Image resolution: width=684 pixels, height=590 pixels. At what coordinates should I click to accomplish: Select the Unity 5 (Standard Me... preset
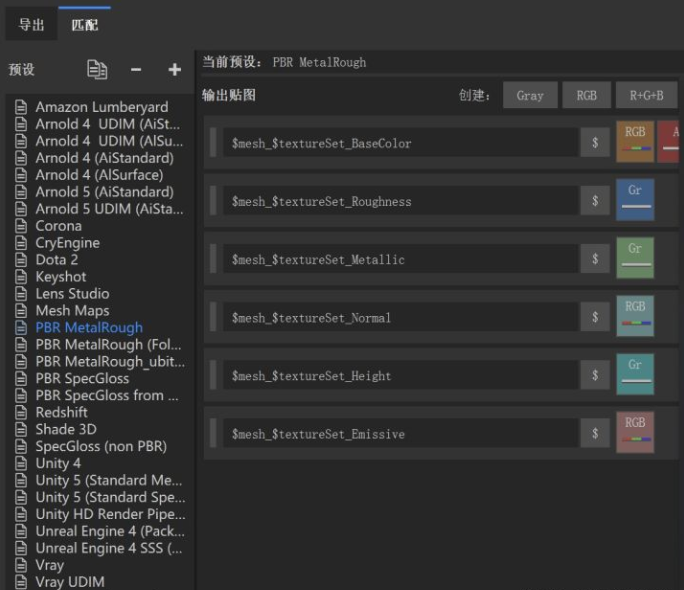point(109,481)
